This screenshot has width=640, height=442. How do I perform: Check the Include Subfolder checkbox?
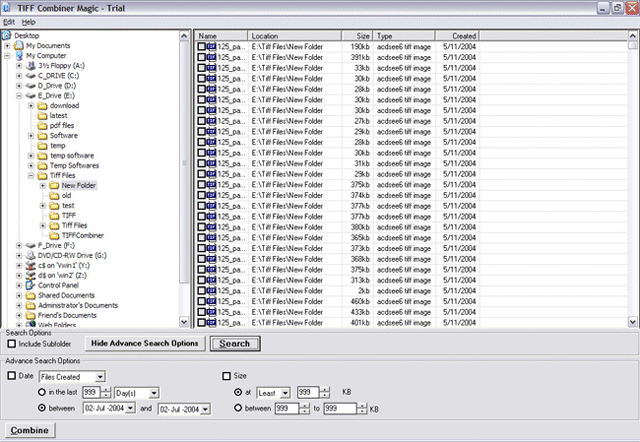(x=12, y=344)
